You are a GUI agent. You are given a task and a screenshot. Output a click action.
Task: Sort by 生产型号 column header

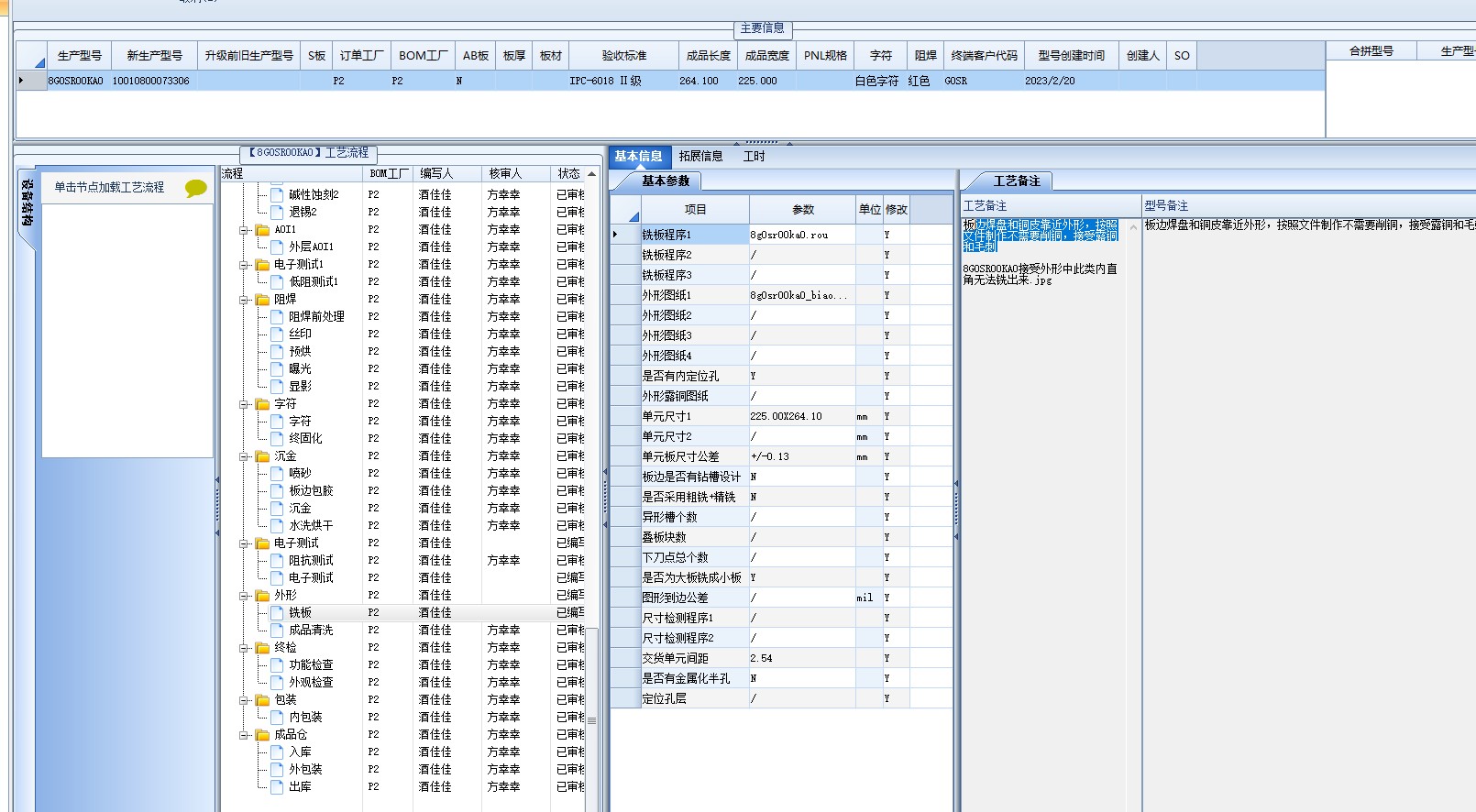(x=80, y=55)
